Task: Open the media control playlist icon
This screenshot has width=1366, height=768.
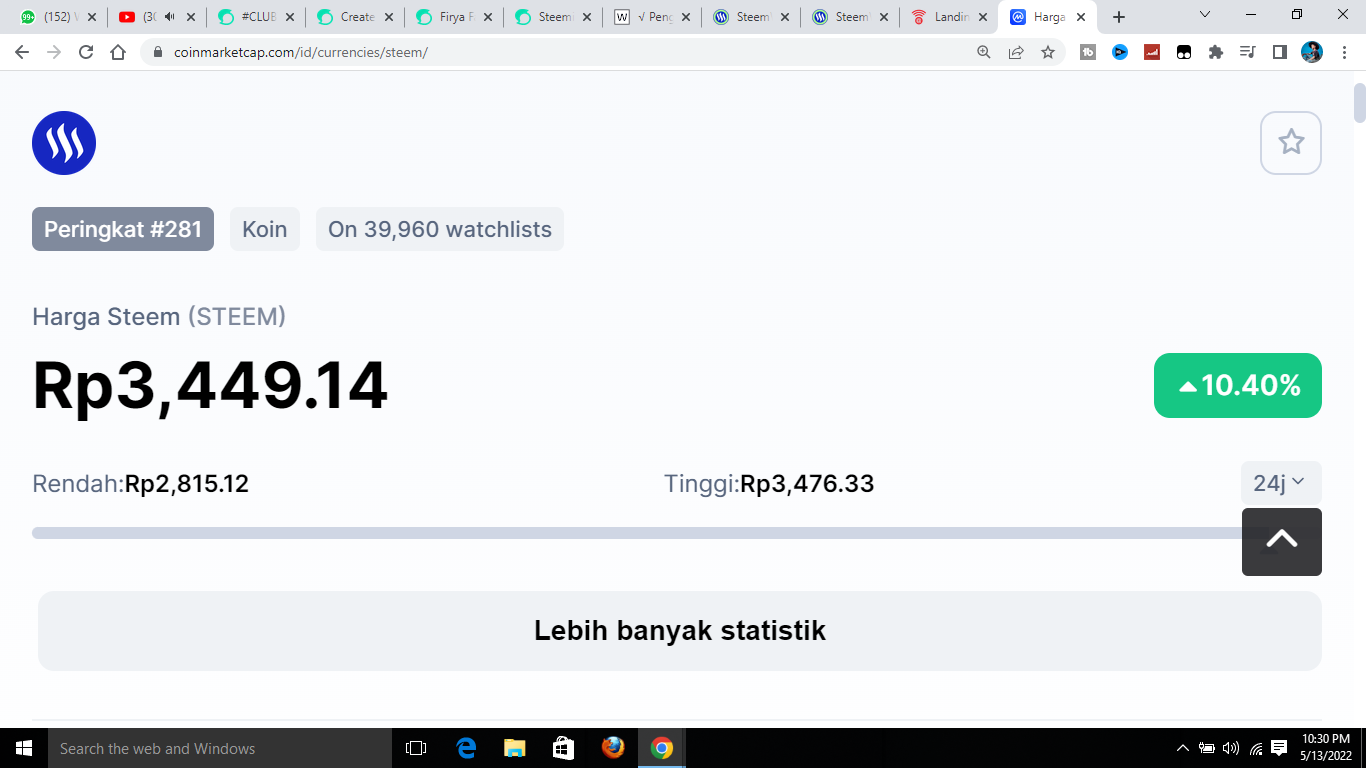Action: click(1248, 52)
